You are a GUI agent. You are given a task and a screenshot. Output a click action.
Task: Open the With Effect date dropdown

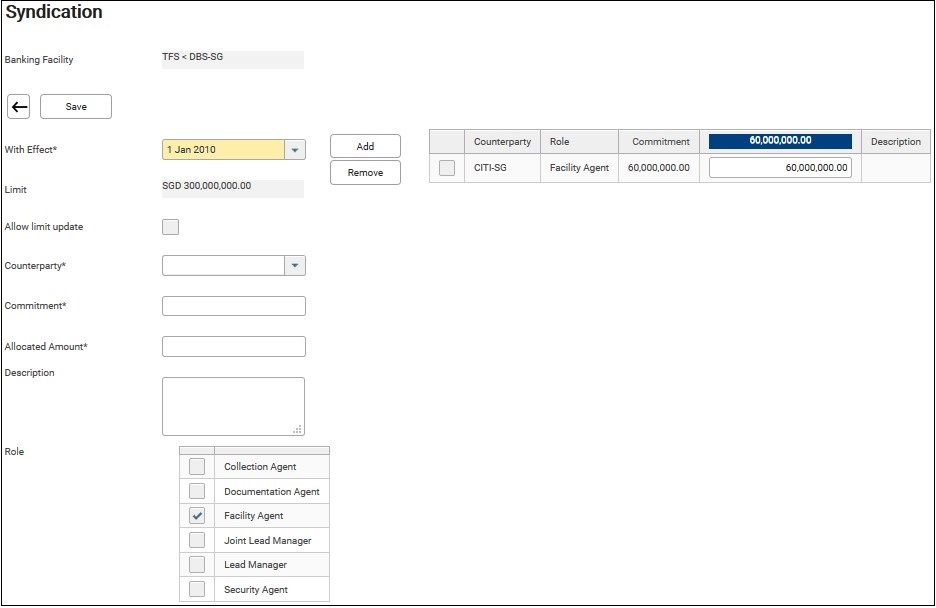pyautogui.click(x=294, y=150)
